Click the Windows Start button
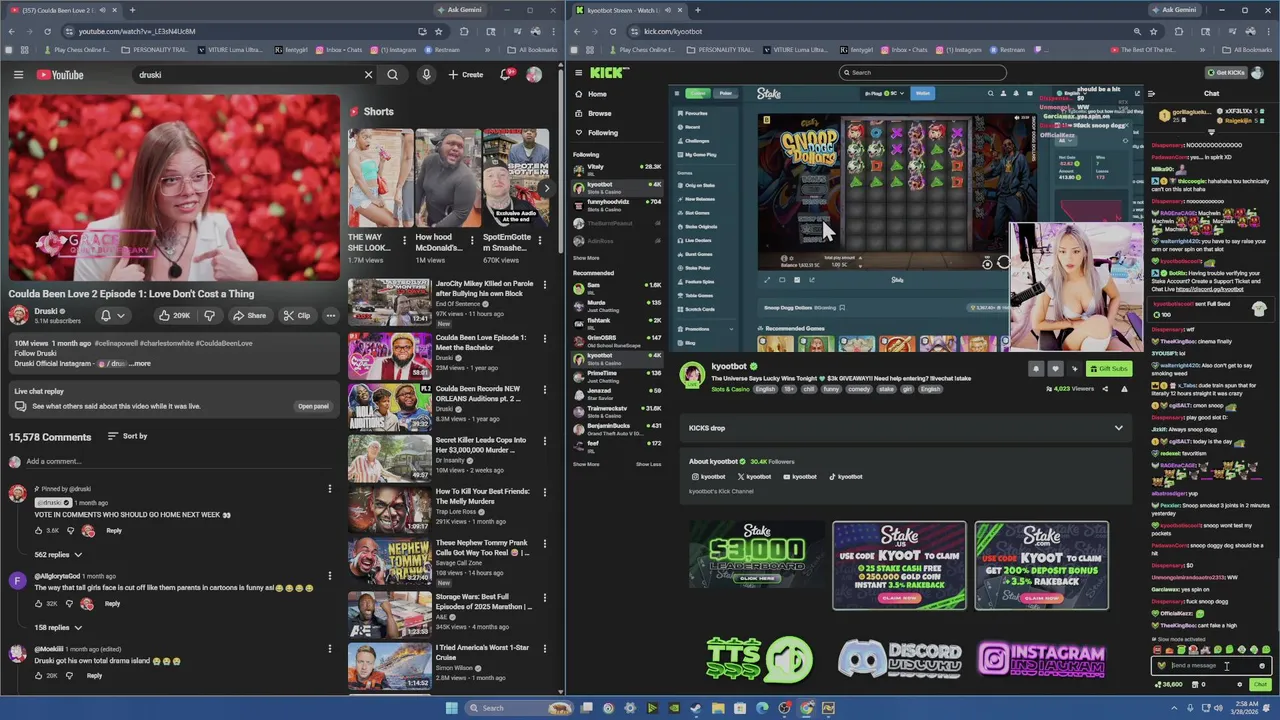The height and width of the screenshot is (720, 1280). 452,708
